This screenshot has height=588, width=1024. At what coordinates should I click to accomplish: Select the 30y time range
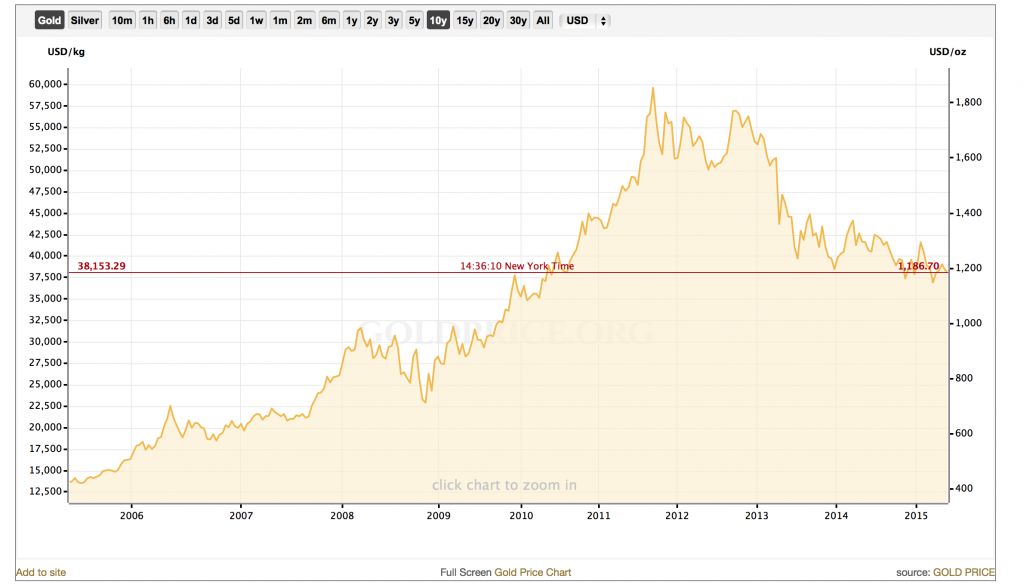pos(518,20)
